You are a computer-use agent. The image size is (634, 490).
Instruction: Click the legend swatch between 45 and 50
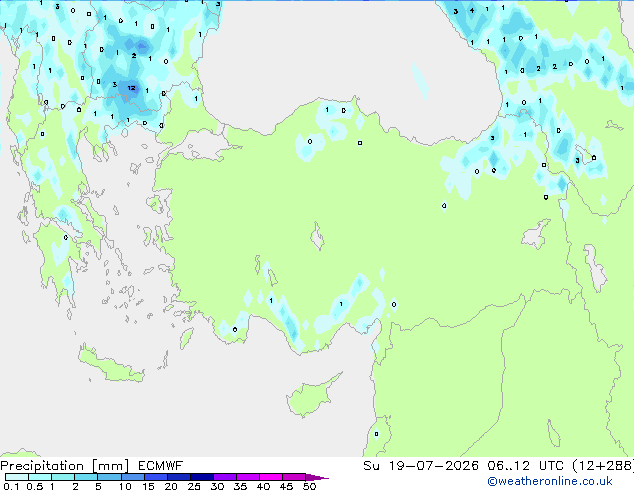coord(294,477)
